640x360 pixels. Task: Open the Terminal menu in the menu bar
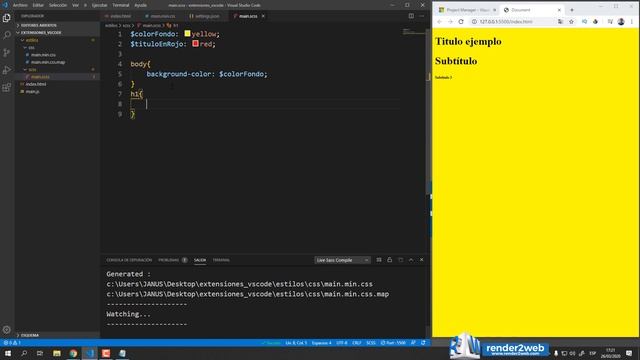point(120,5)
